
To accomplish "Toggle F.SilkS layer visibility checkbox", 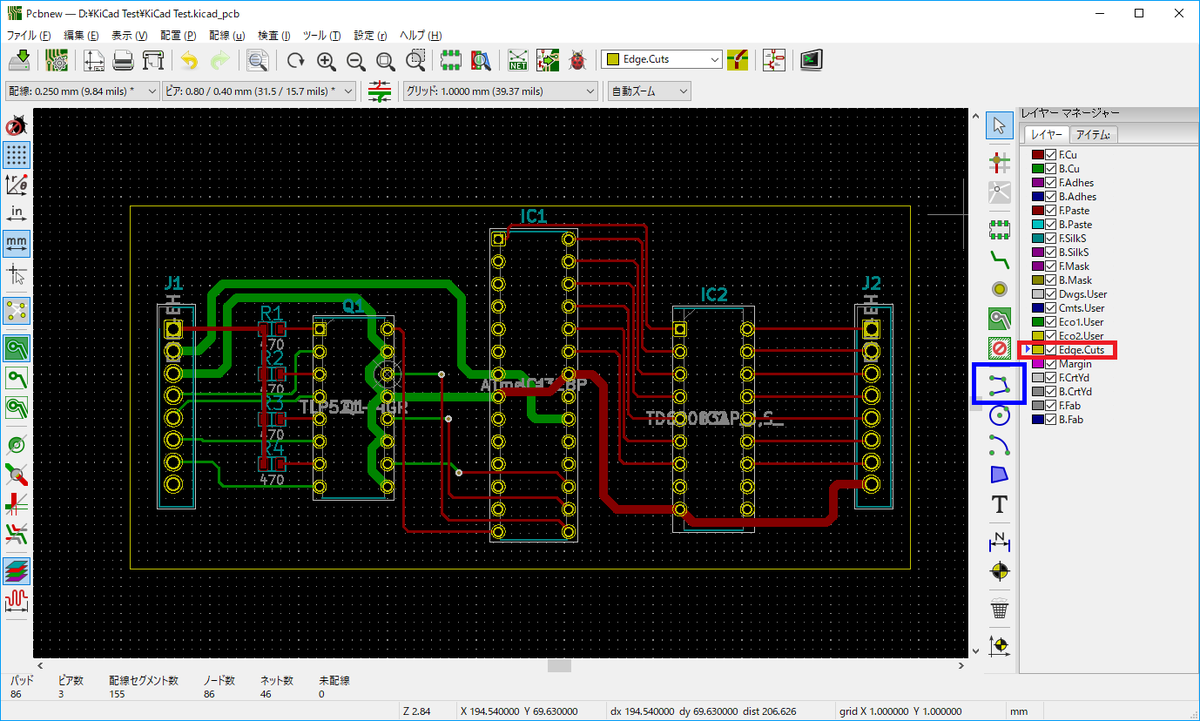I will (1051, 239).
